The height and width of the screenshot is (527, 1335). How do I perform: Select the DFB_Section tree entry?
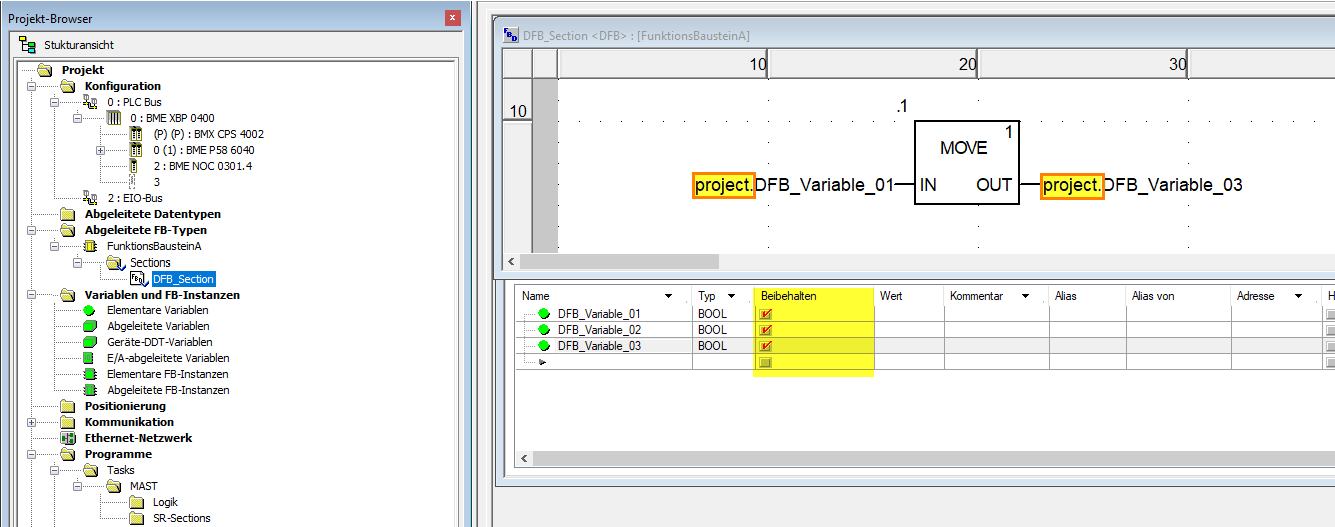point(183,279)
